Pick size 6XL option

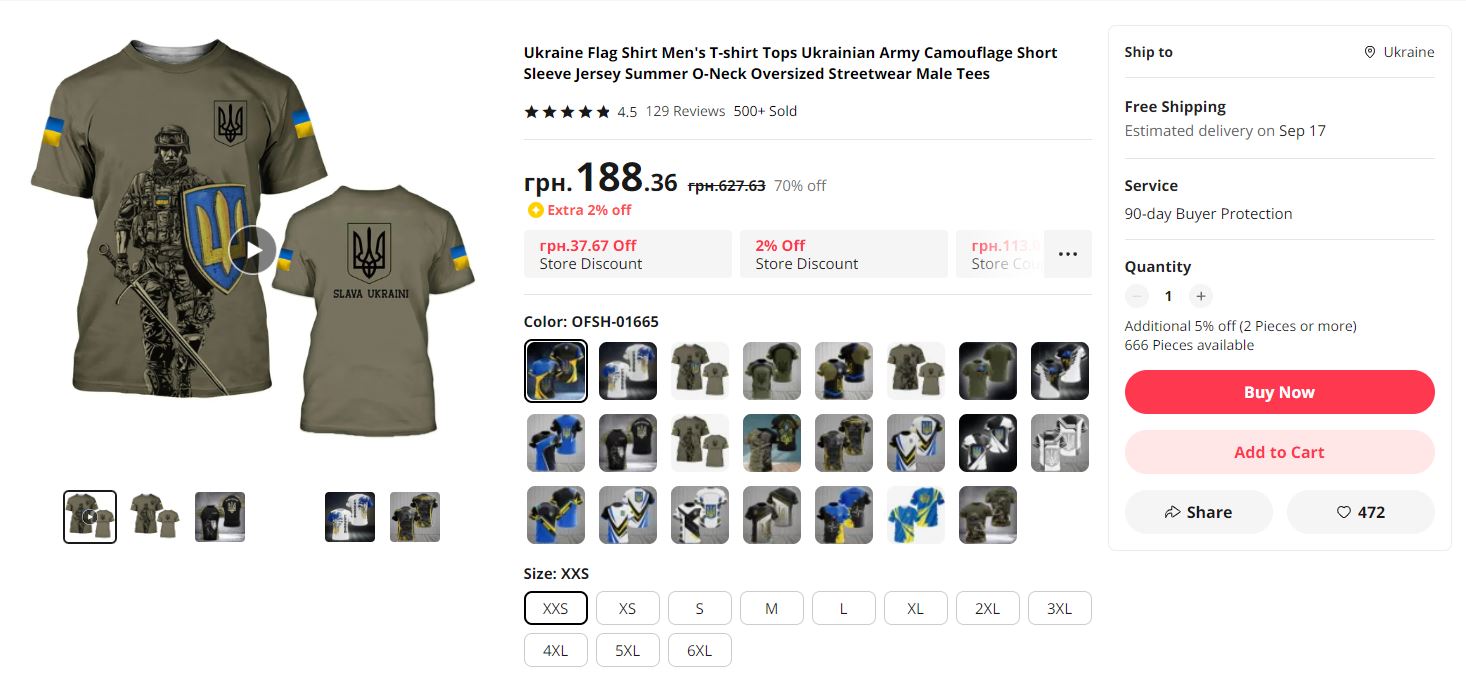pos(699,650)
